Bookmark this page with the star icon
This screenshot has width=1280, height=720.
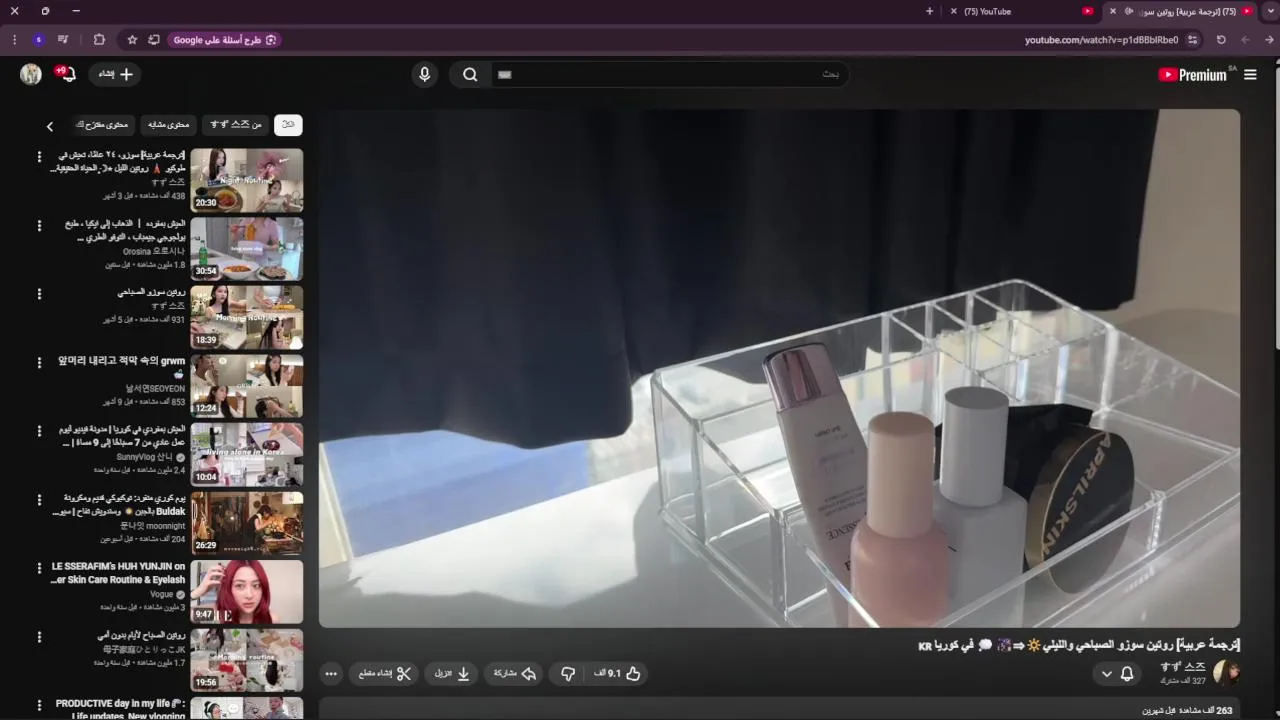(x=132, y=40)
